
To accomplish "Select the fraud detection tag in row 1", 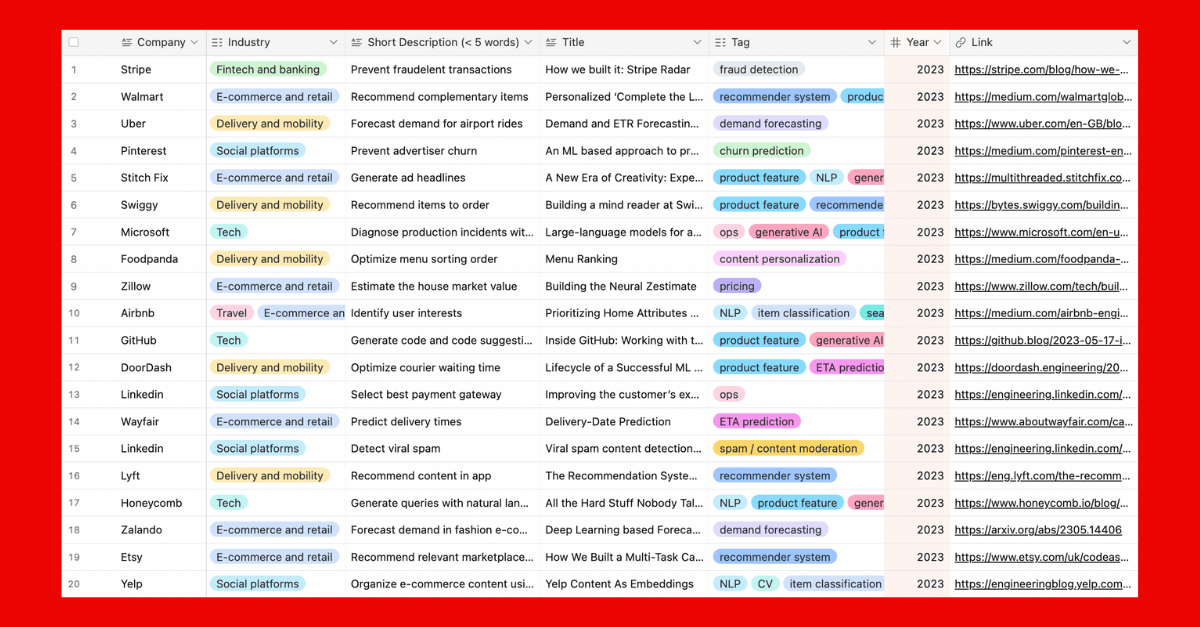I will pos(757,69).
